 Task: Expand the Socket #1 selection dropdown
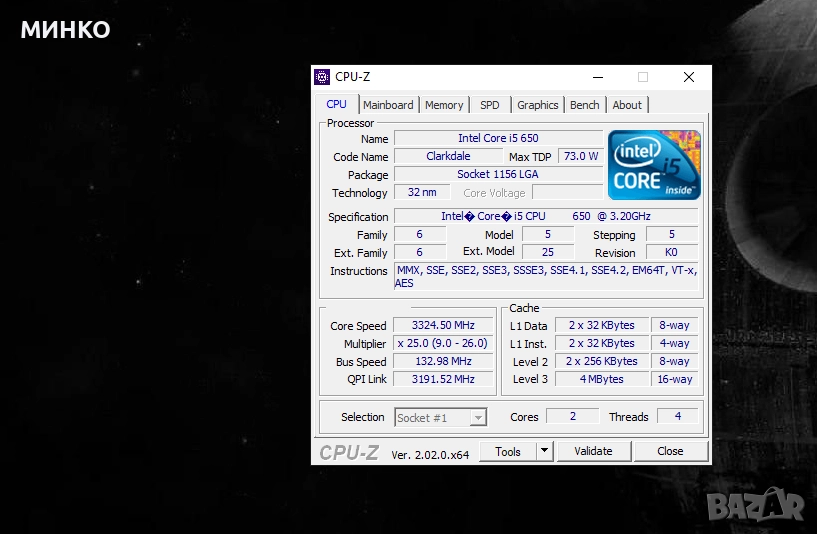(x=478, y=417)
